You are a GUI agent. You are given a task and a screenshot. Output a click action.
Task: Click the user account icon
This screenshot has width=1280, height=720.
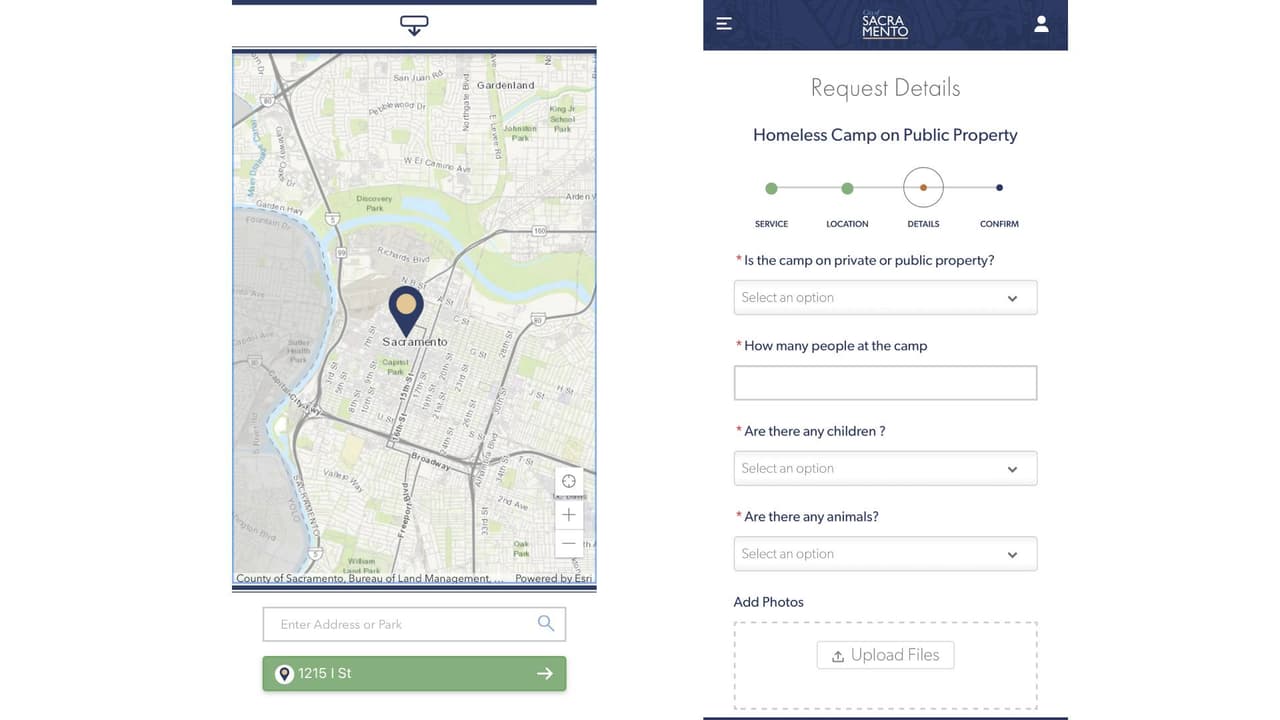(x=1041, y=23)
